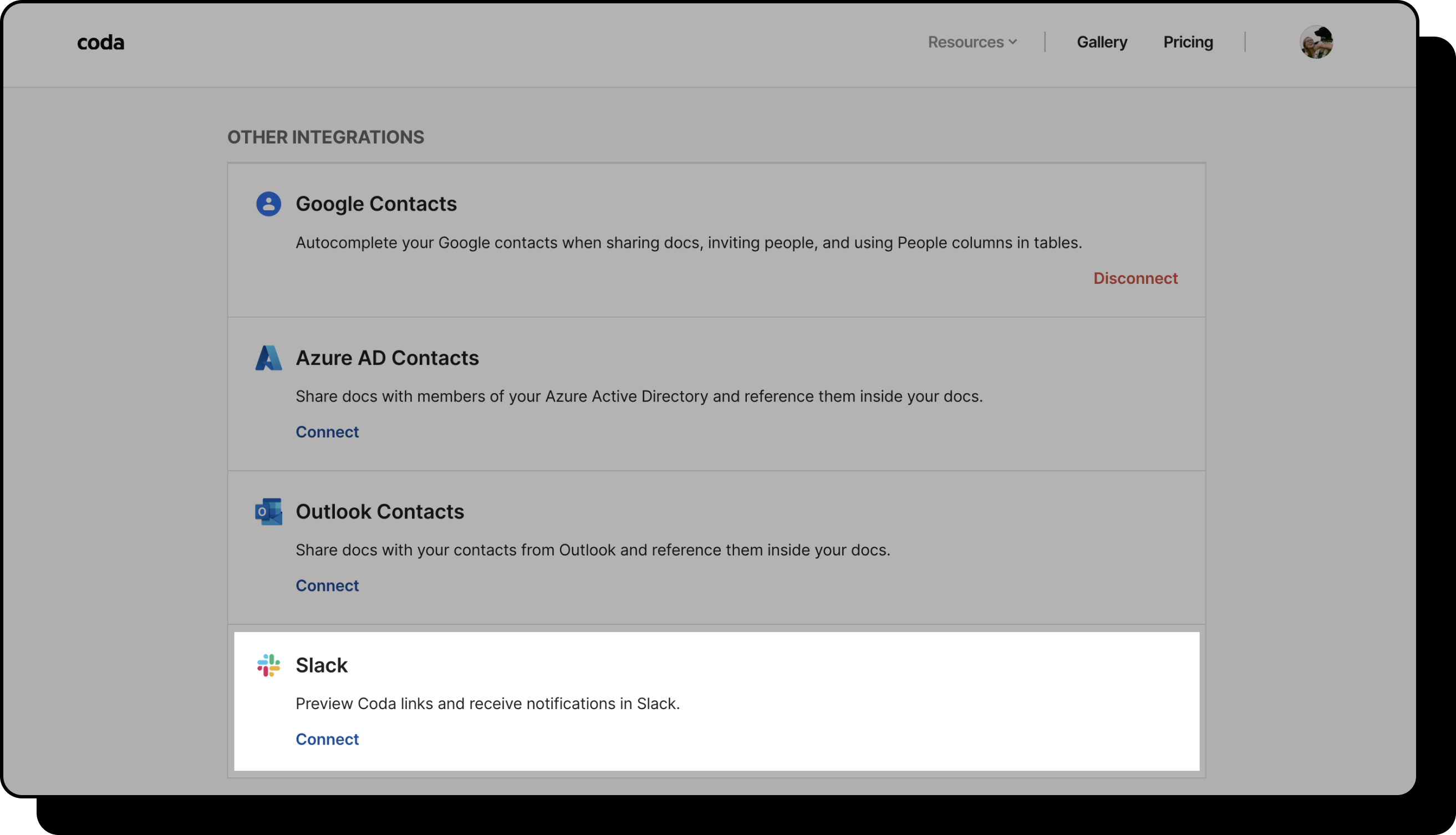
Task: Click the Google Contacts heading
Action: (375, 203)
